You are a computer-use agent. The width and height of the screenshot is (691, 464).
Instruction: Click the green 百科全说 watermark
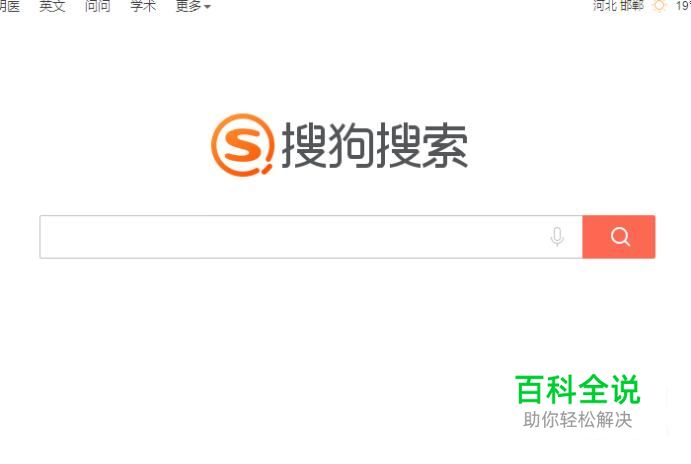(577, 389)
